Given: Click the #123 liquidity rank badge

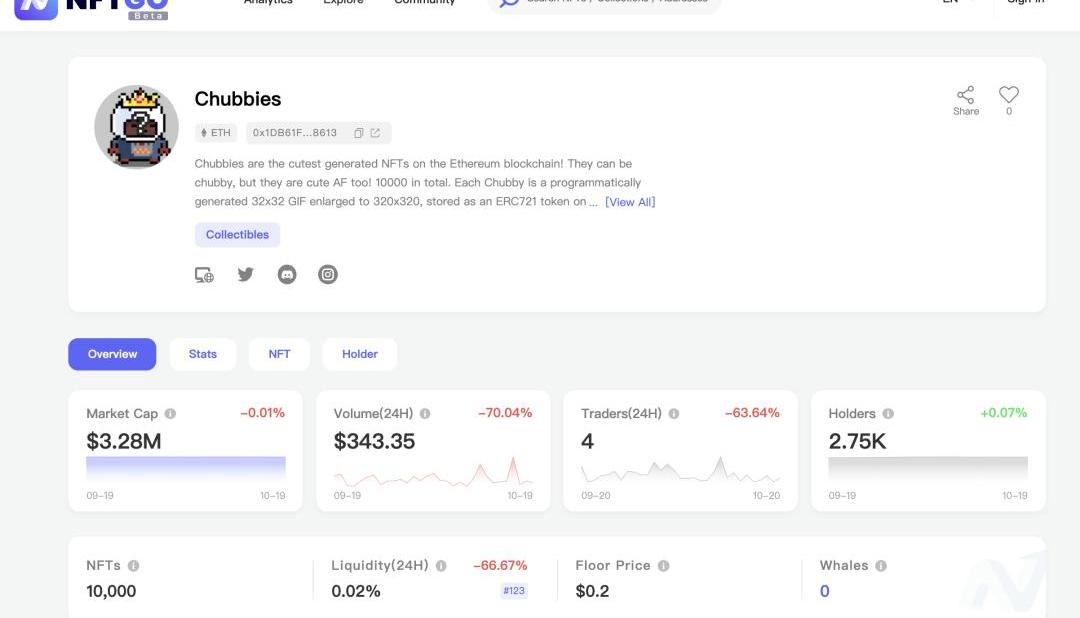Looking at the screenshot, I should pyautogui.click(x=514, y=591).
